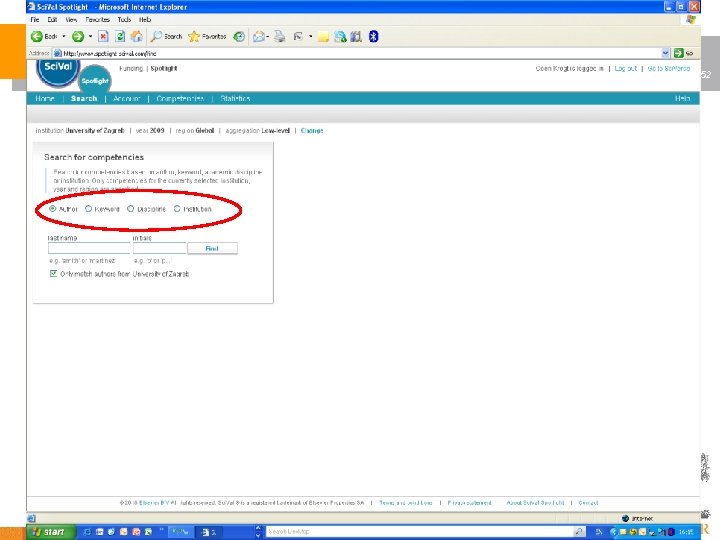
Task: Open the Favorites star in toolbar
Action: coord(208,36)
